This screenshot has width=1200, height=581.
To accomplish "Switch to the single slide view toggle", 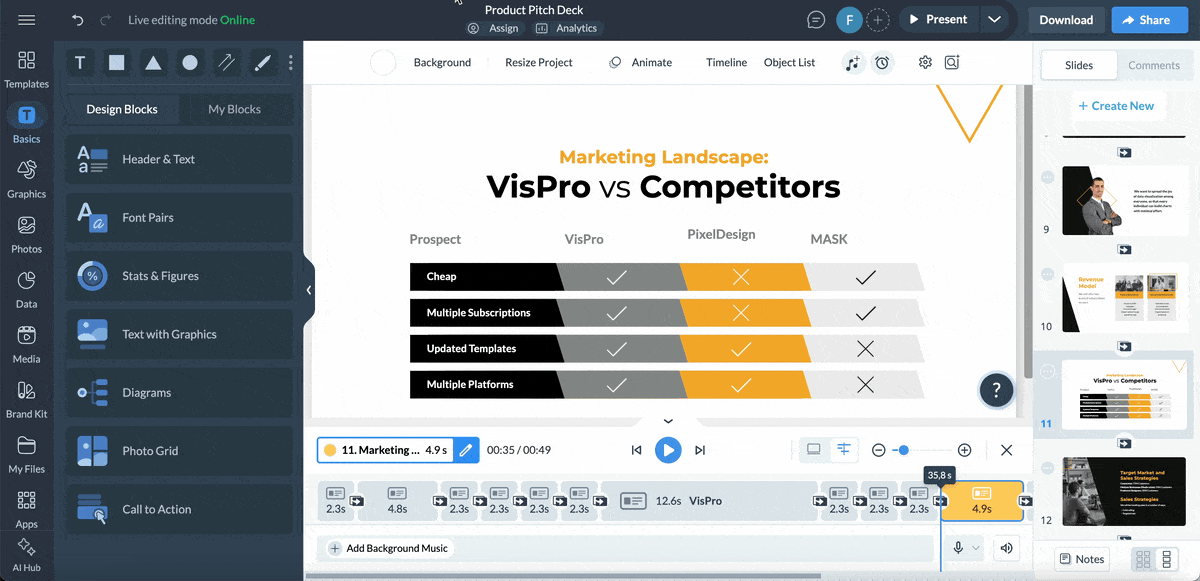I will tap(814, 450).
